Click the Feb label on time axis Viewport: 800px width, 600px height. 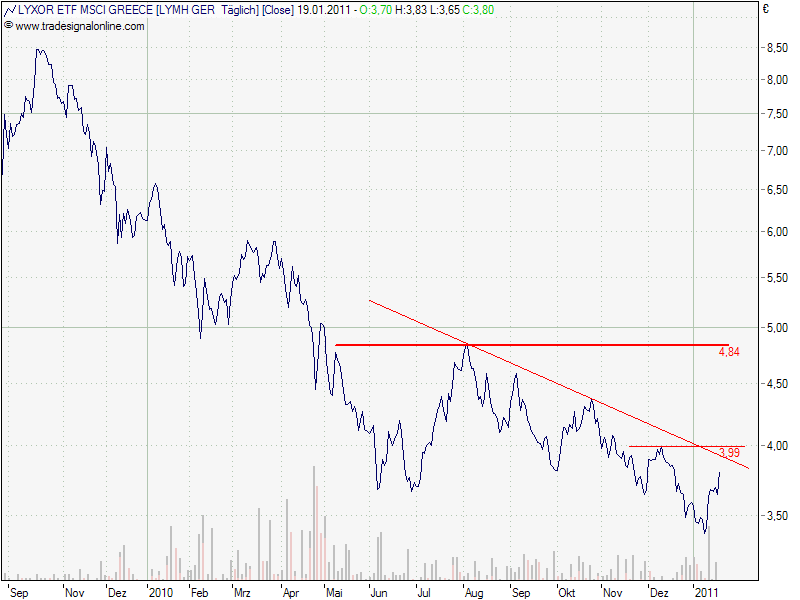(199, 593)
